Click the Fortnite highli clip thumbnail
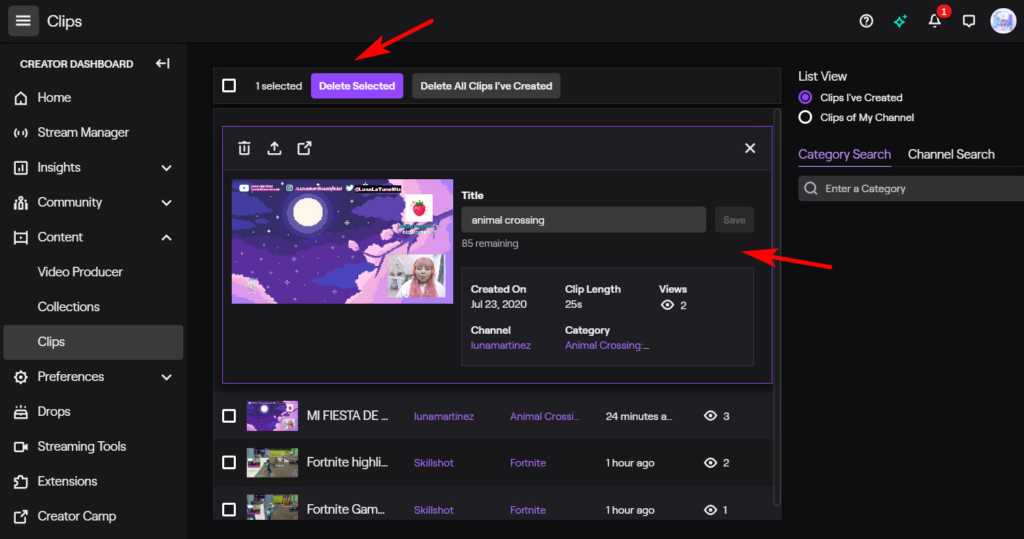The height and width of the screenshot is (539, 1024). (272, 463)
